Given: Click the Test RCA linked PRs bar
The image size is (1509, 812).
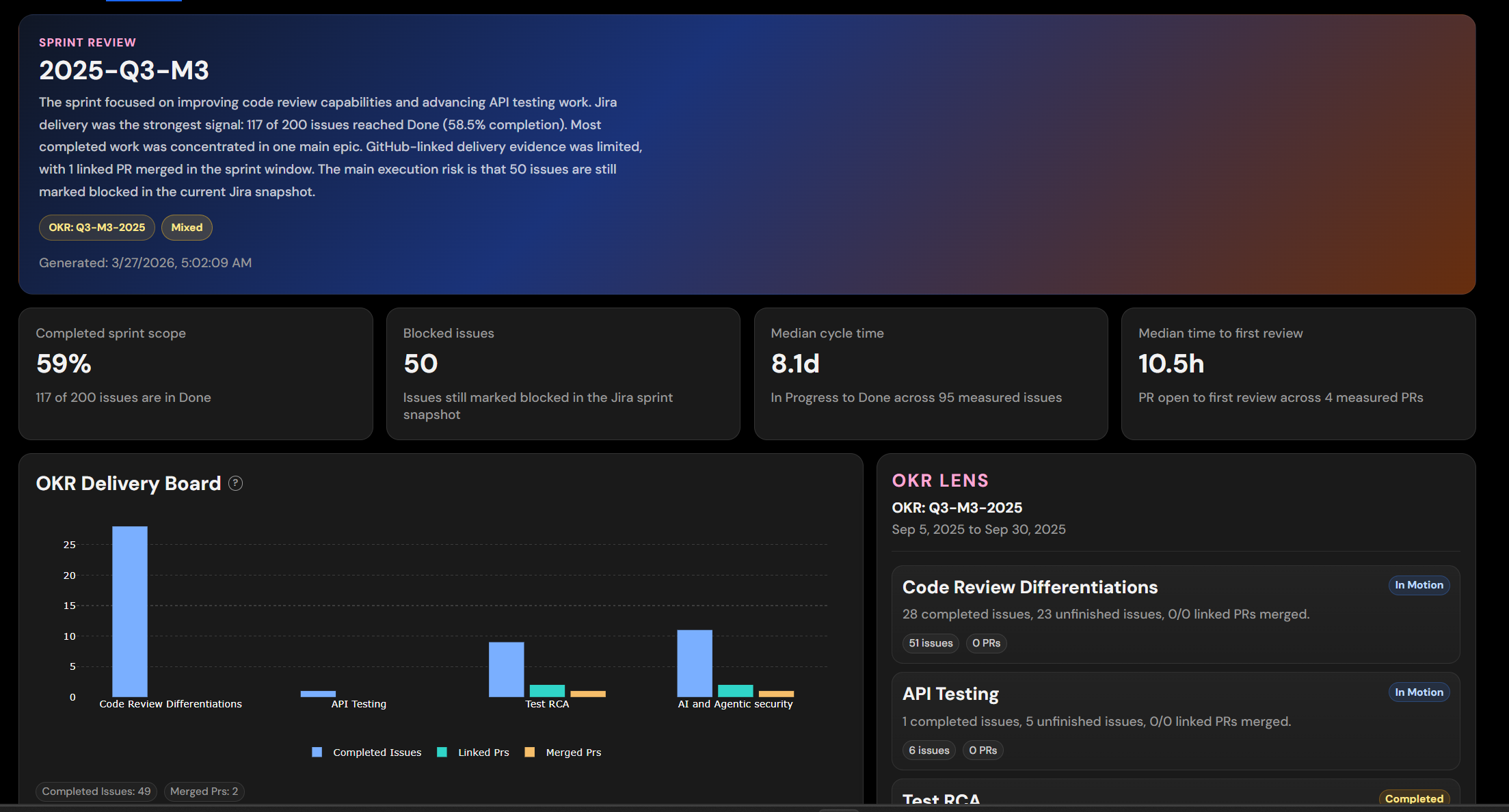Looking at the screenshot, I should pyautogui.click(x=547, y=691).
